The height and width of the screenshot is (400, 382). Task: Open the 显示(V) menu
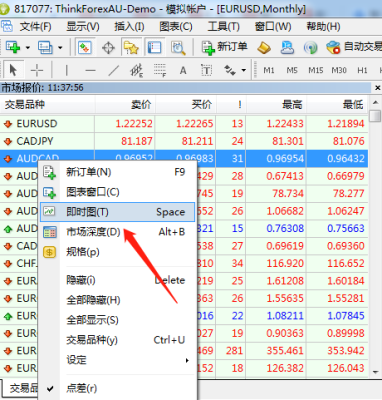(83, 26)
